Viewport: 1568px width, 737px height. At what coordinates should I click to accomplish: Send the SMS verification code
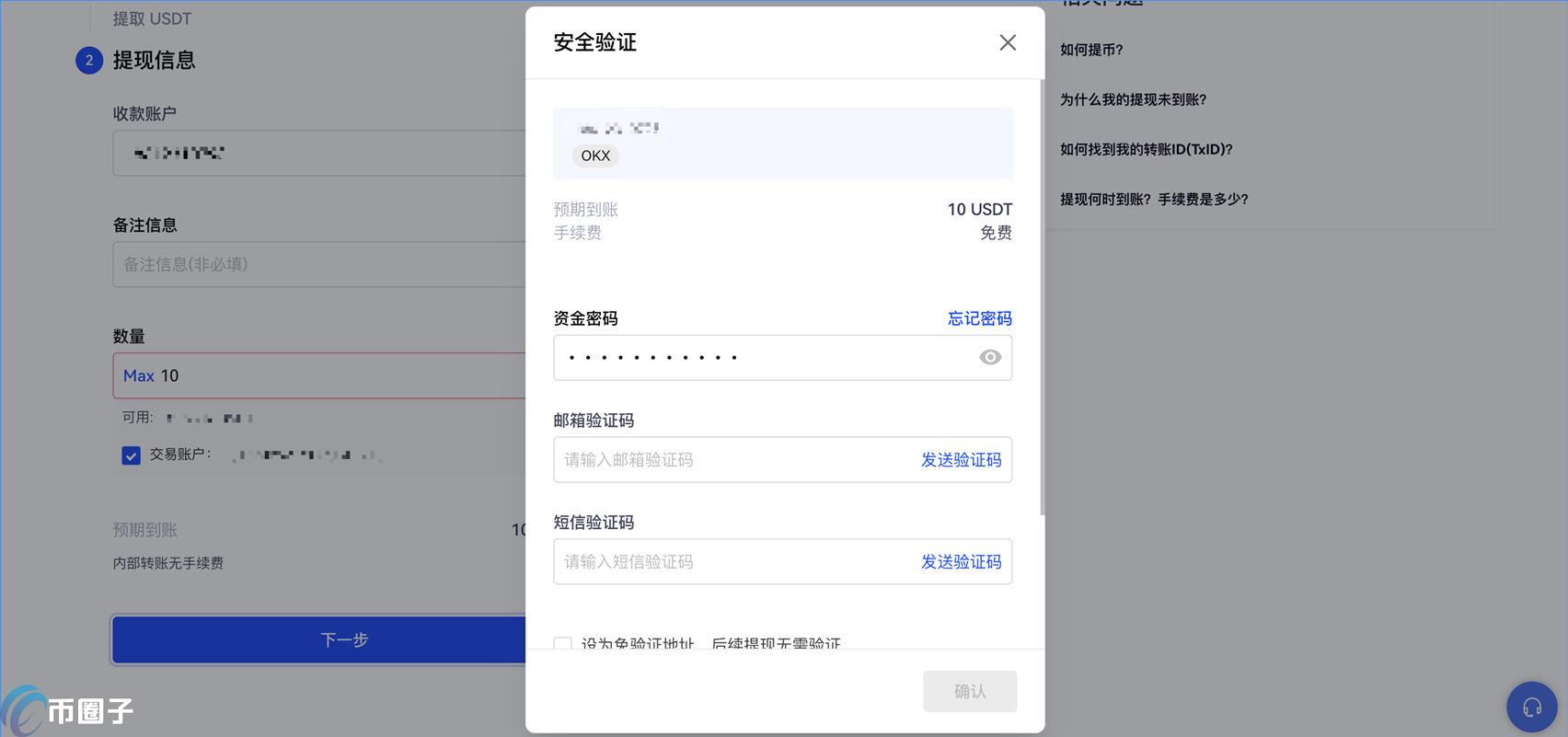pyautogui.click(x=961, y=562)
